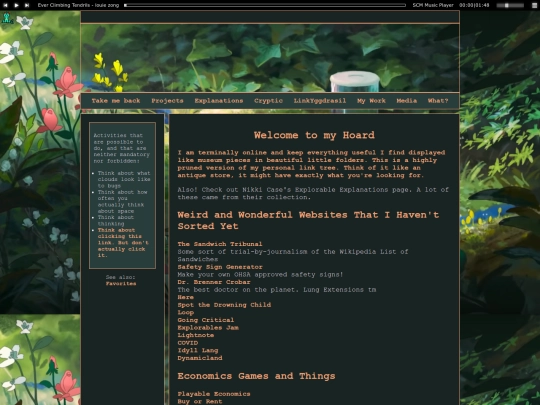Click the 'Weird and Wonderful Websites' heading
The image size is (540, 405).
click(308, 220)
